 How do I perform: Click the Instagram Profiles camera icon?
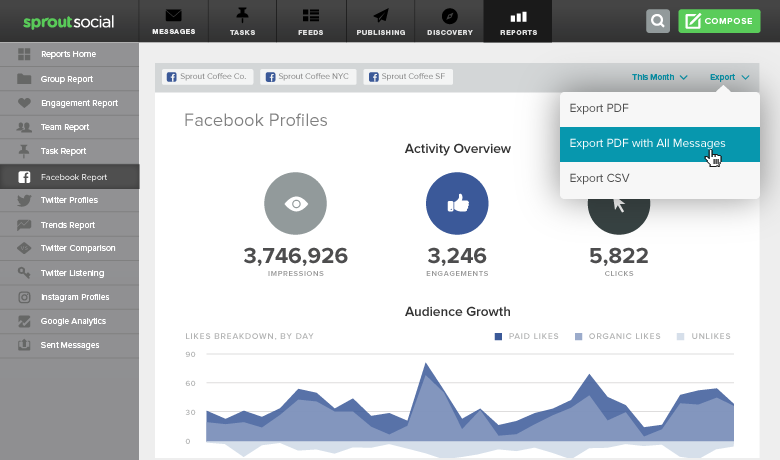pos(24,297)
